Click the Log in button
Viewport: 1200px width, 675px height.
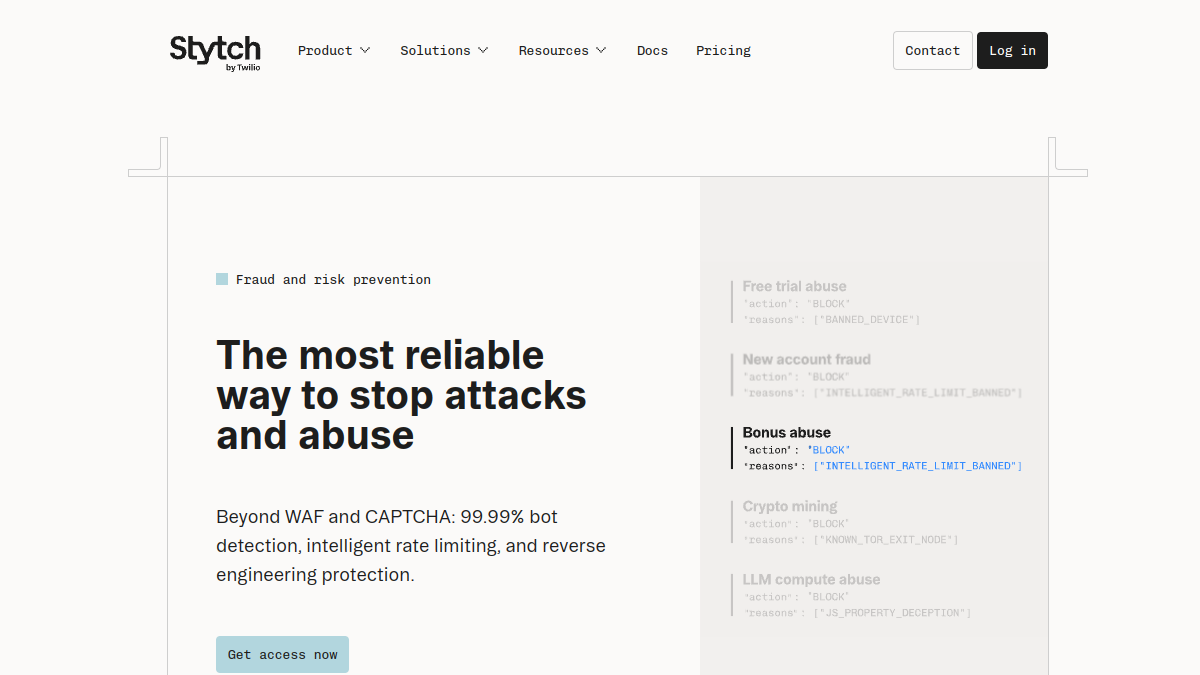pos(1012,50)
